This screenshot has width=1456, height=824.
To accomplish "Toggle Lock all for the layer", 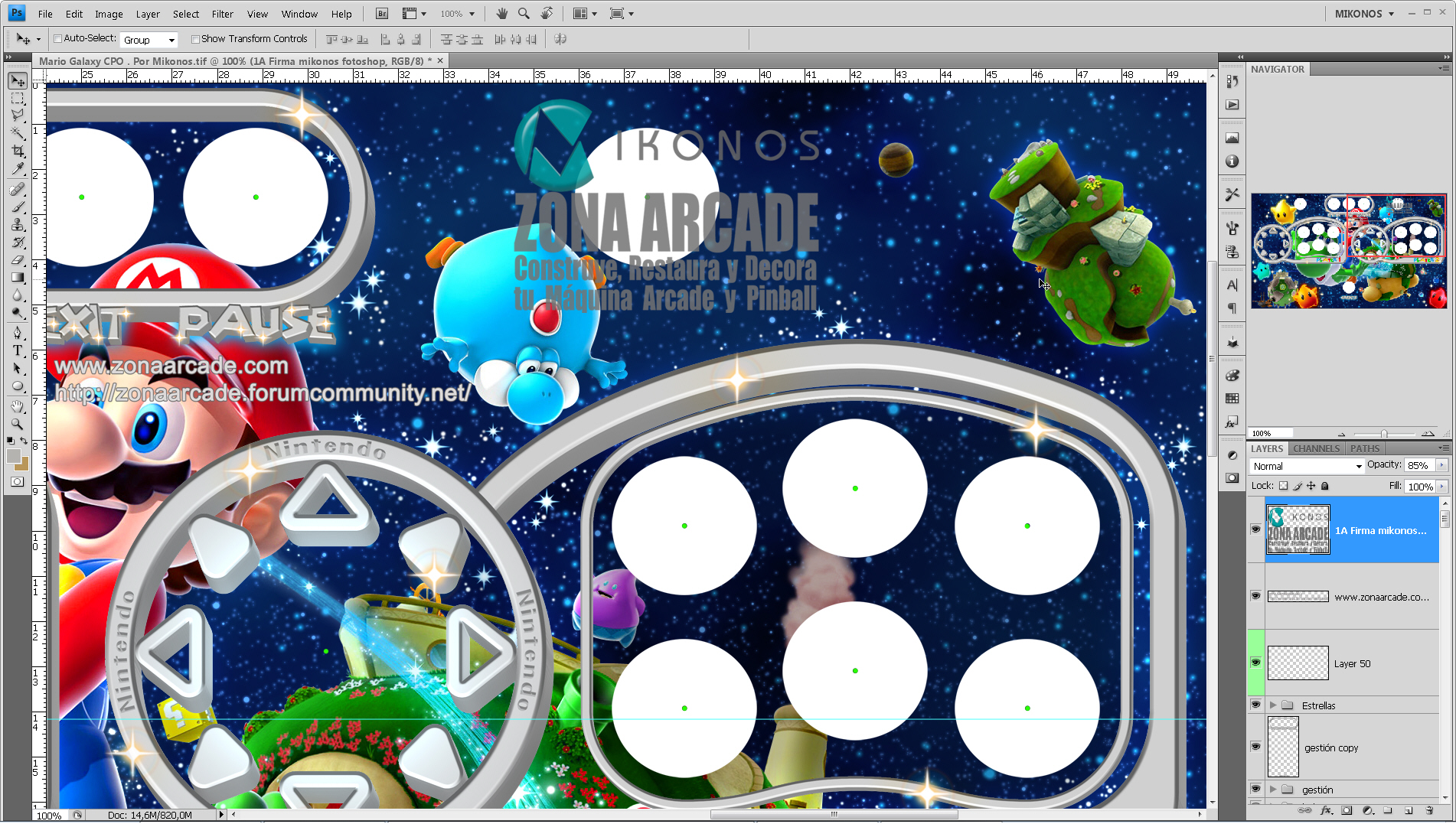I will 1325,486.
